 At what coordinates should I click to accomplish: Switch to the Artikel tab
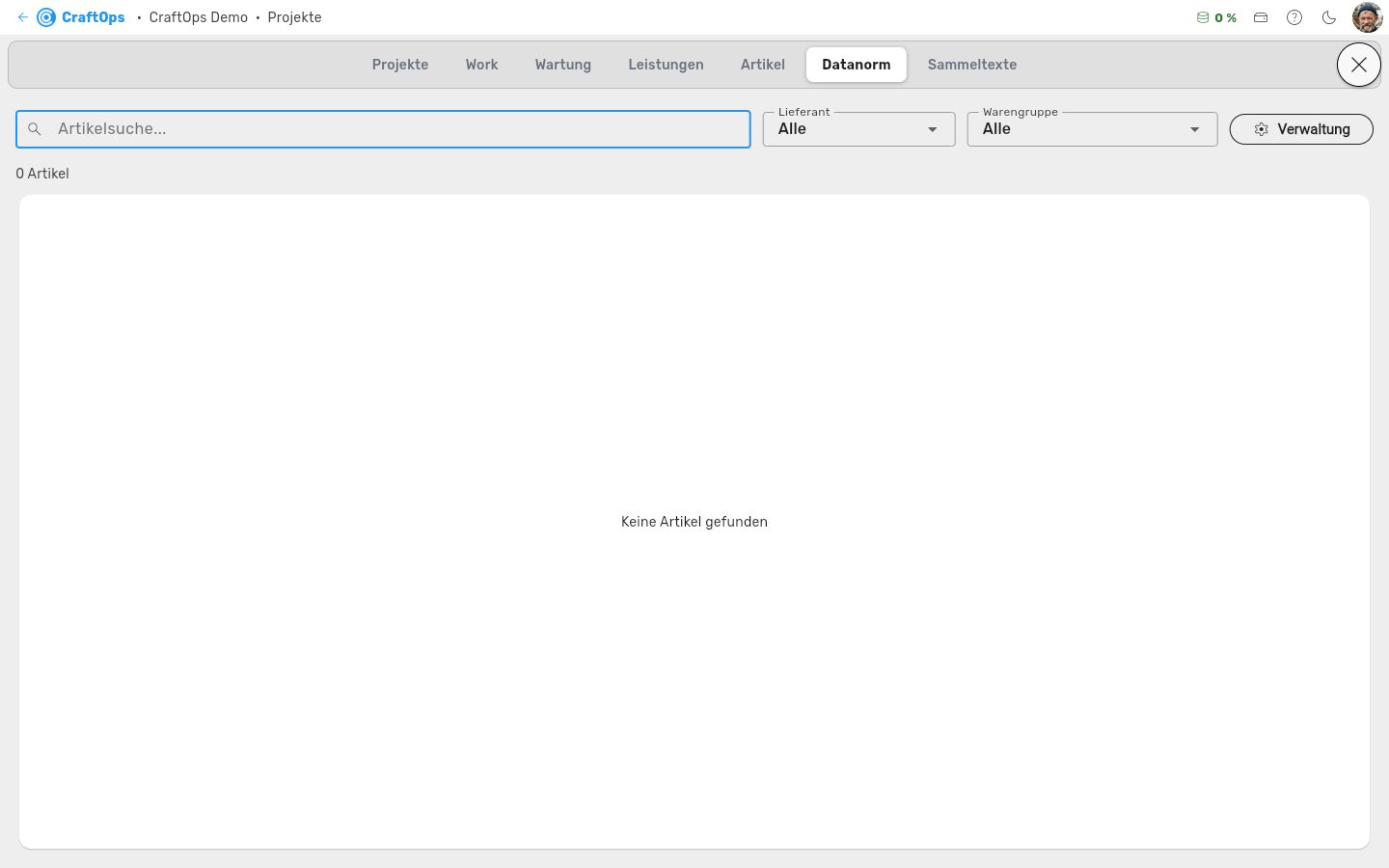pyautogui.click(x=763, y=65)
